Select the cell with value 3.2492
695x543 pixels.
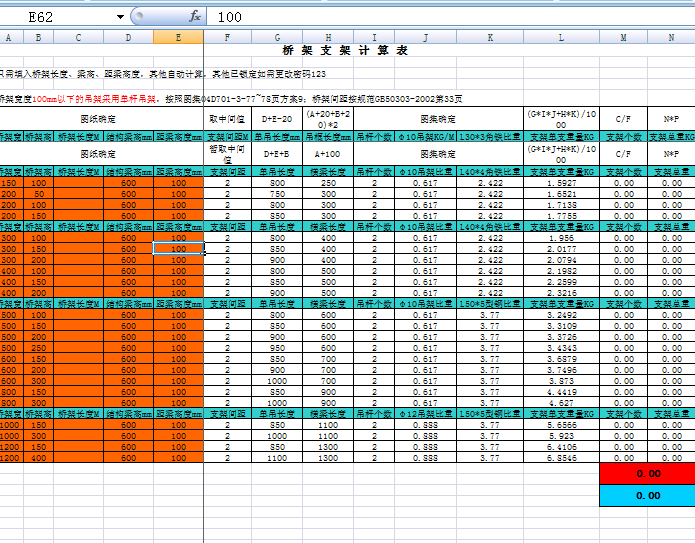point(561,315)
